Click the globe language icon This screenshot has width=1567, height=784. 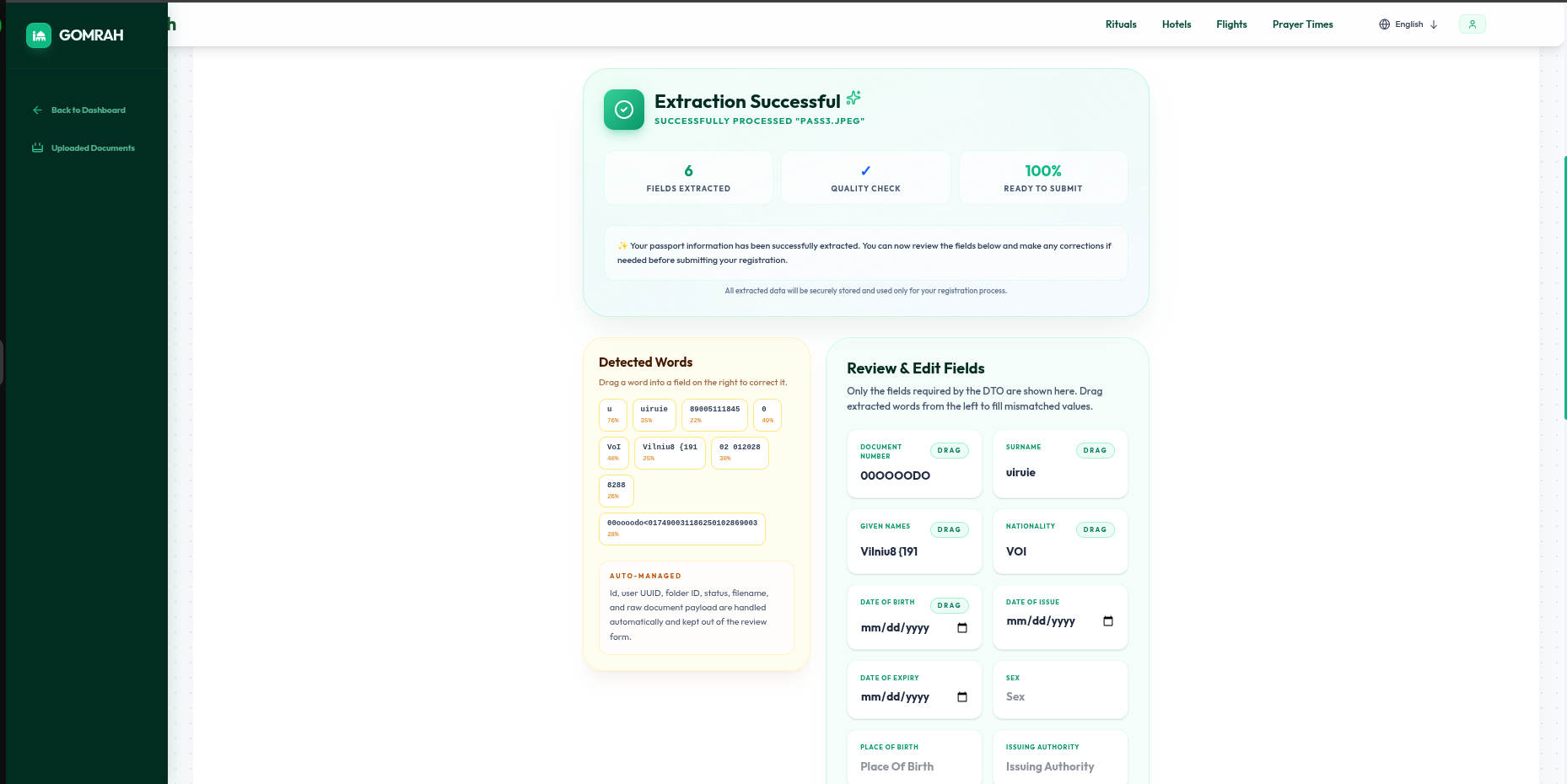(x=1384, y=24)
